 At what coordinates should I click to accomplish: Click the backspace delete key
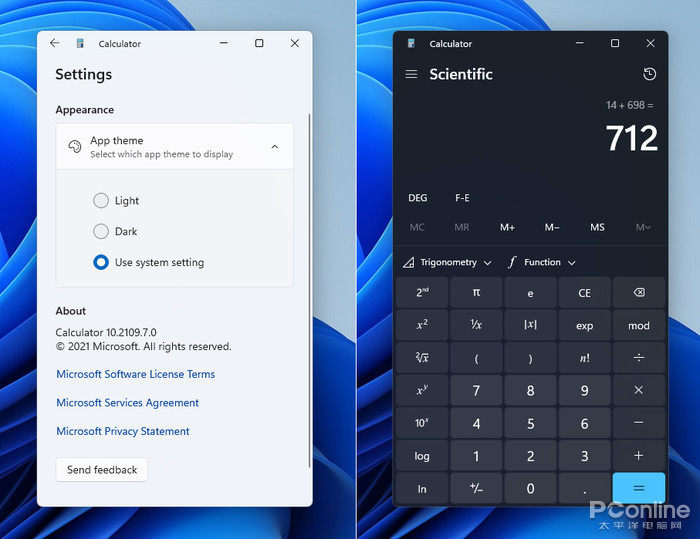[639, 292]
